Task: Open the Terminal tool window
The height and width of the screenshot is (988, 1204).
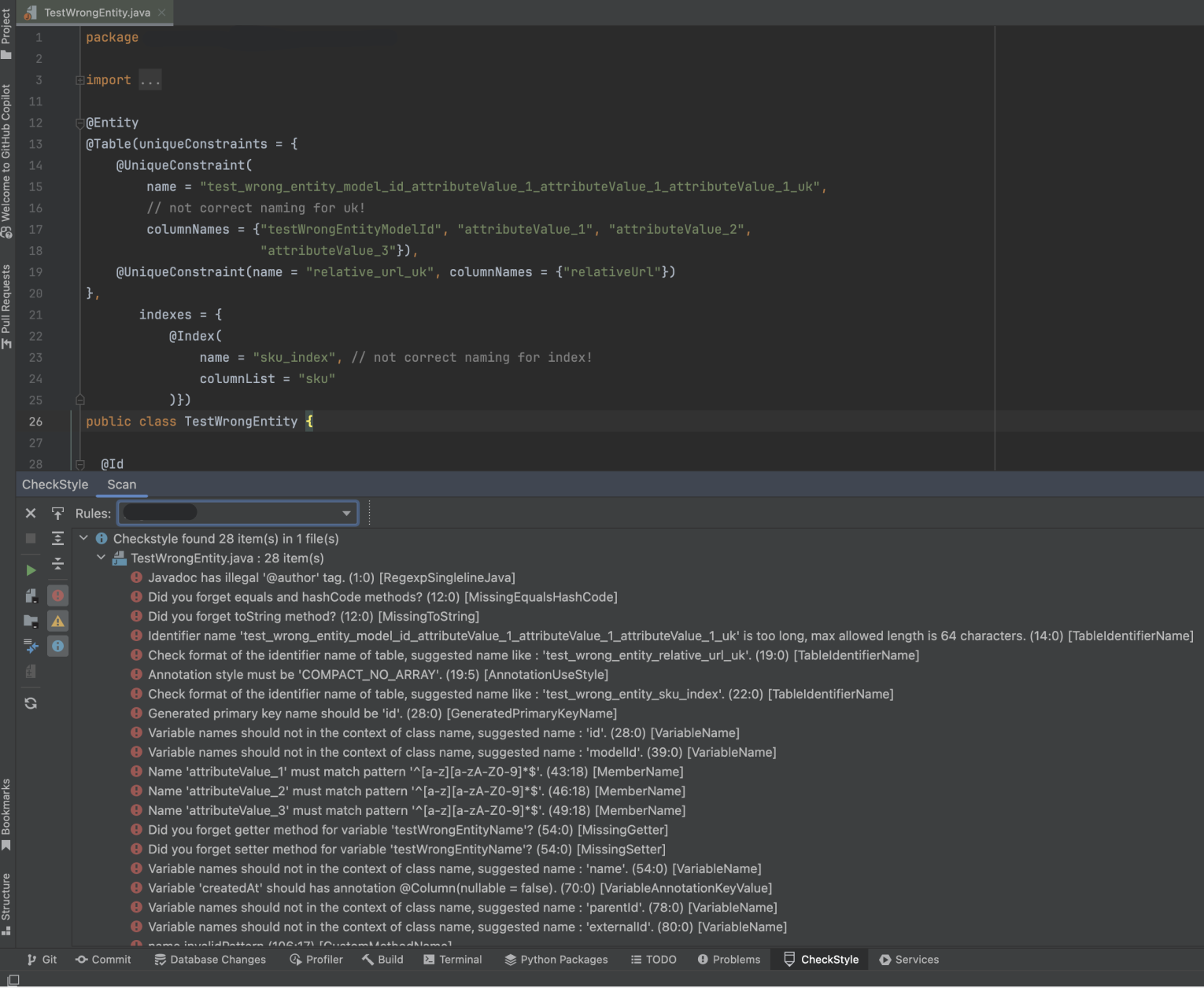Action: (452, 960)
